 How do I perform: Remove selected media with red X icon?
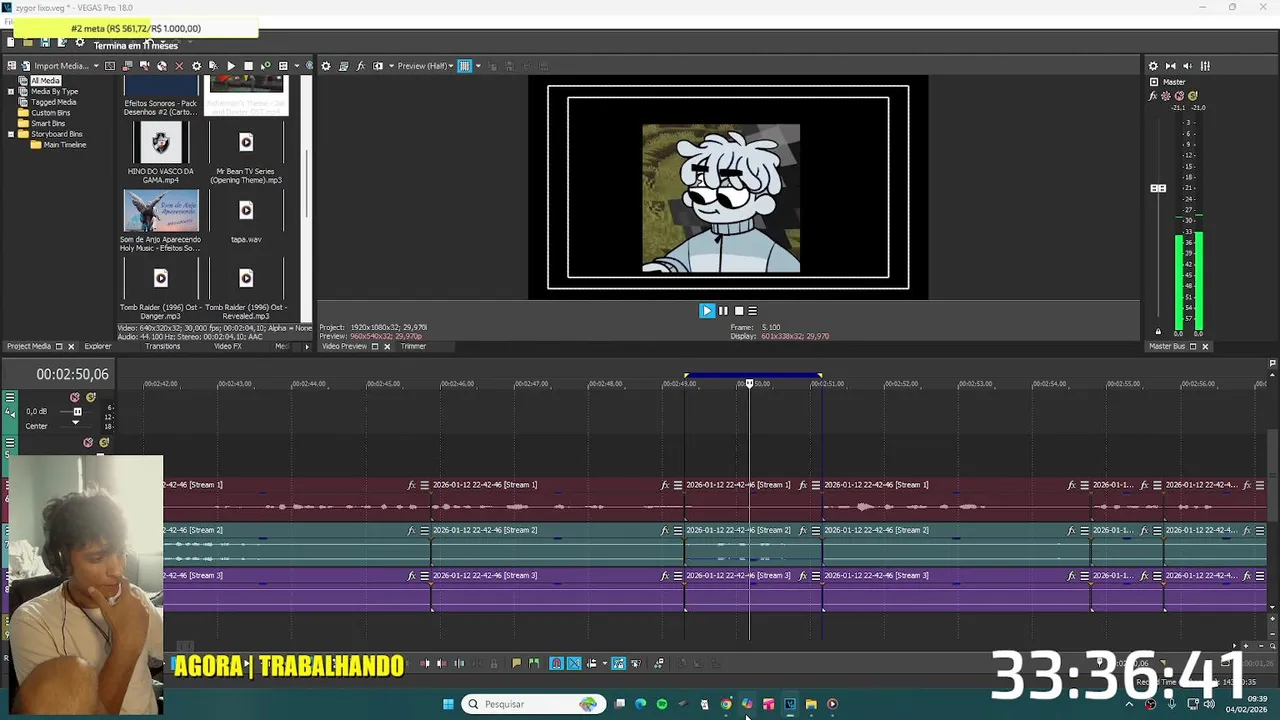point(179,66)
